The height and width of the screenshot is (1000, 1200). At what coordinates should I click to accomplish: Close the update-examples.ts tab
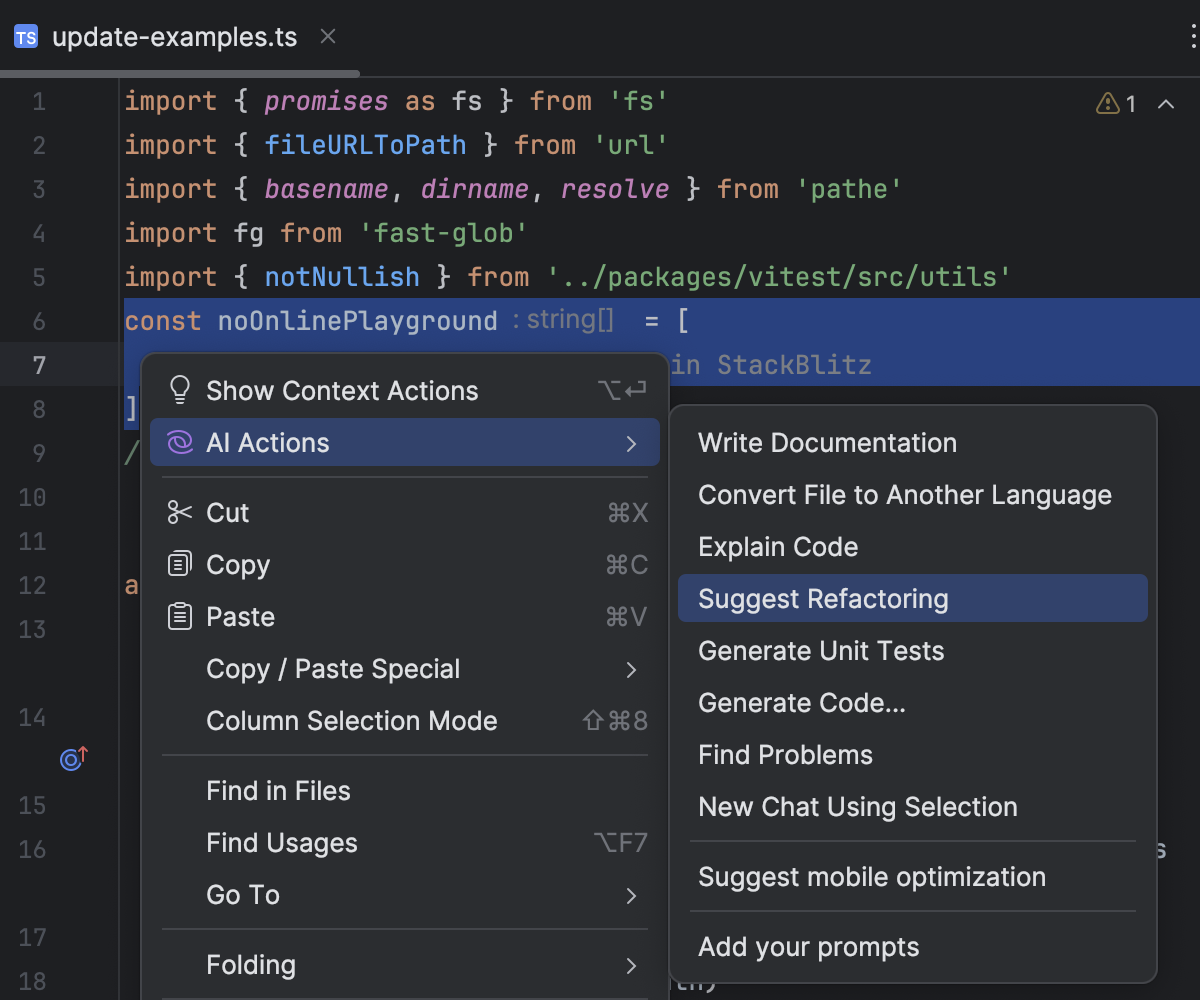(328, 38)
